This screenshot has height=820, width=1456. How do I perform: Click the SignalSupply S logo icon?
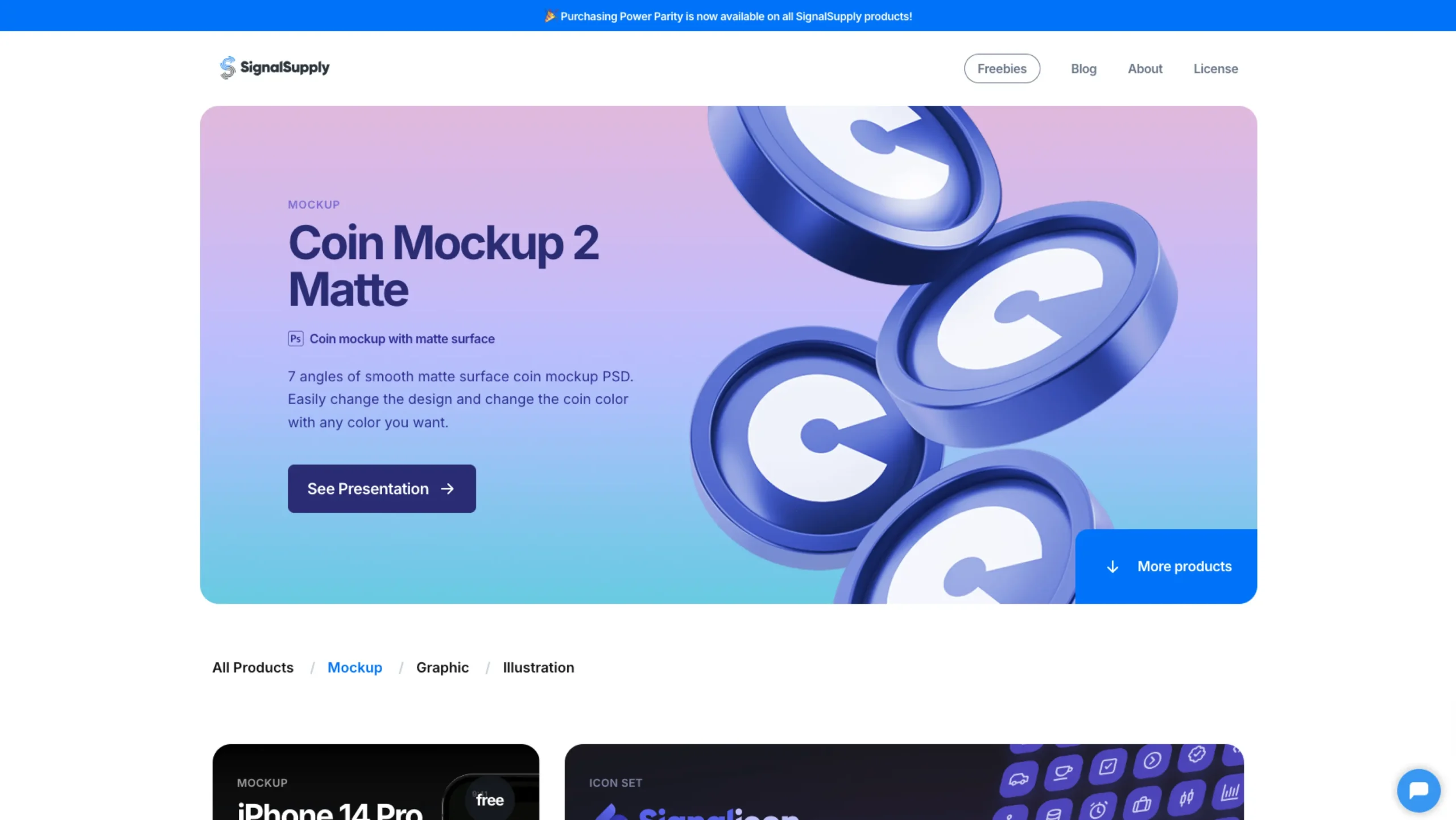tap(227, 68)
